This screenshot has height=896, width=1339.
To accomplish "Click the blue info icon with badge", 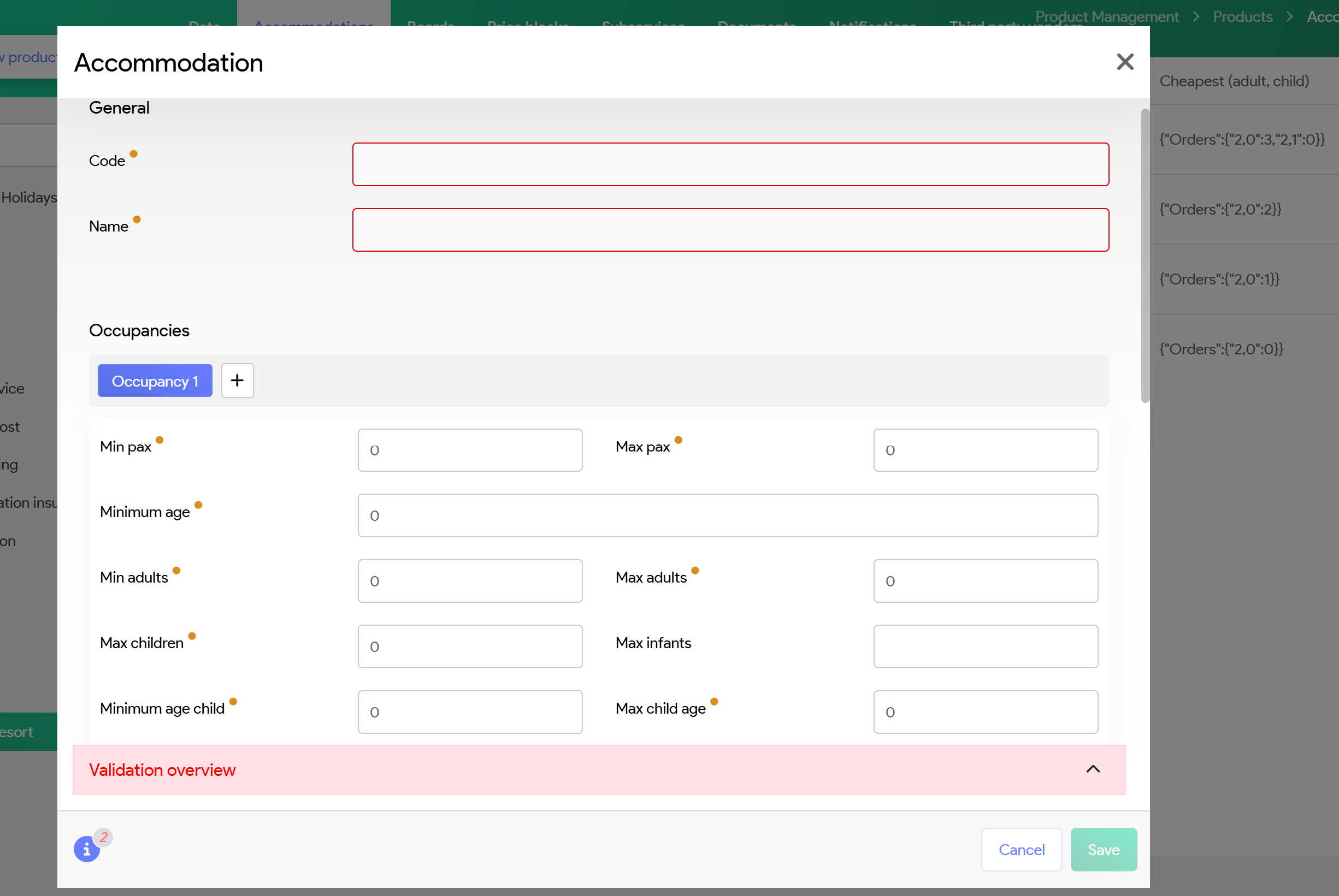I will point(87,849).
